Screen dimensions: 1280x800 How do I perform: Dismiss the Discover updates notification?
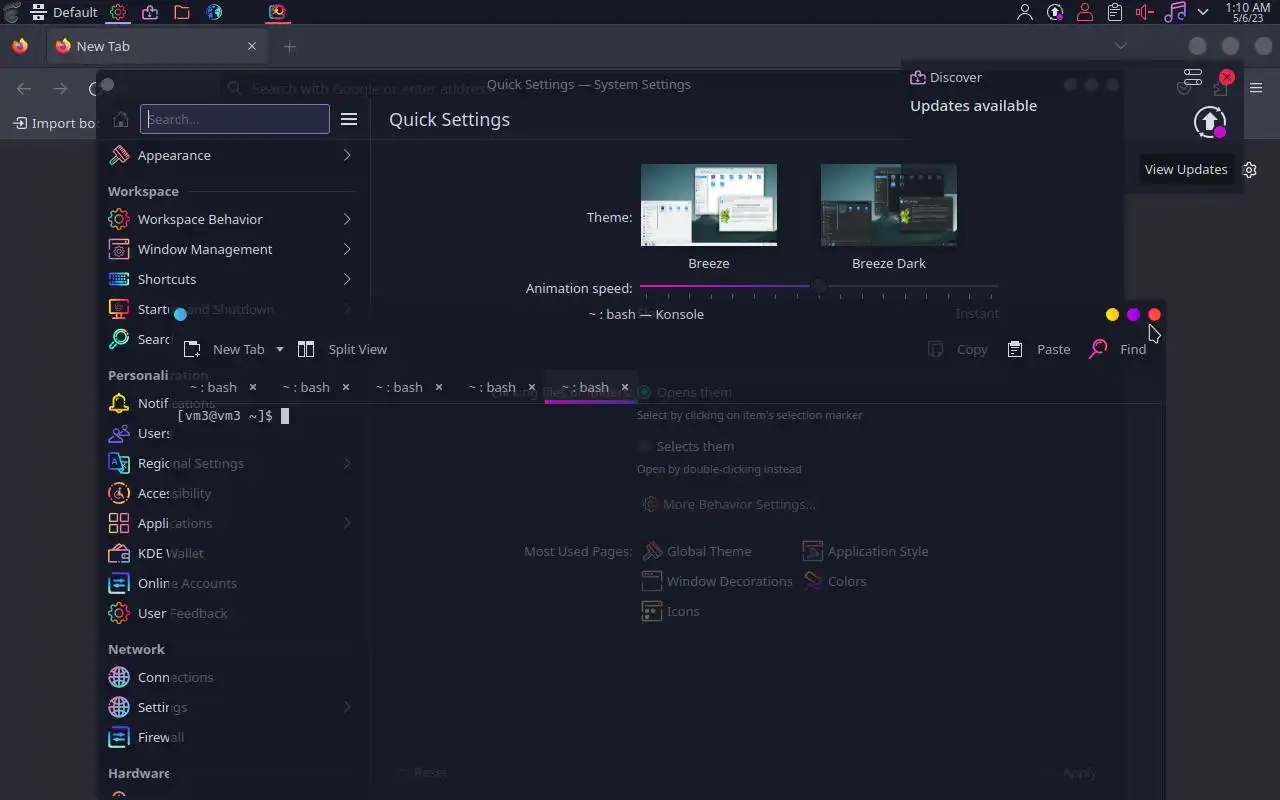pyautogui.click(x=1226, y=77)
